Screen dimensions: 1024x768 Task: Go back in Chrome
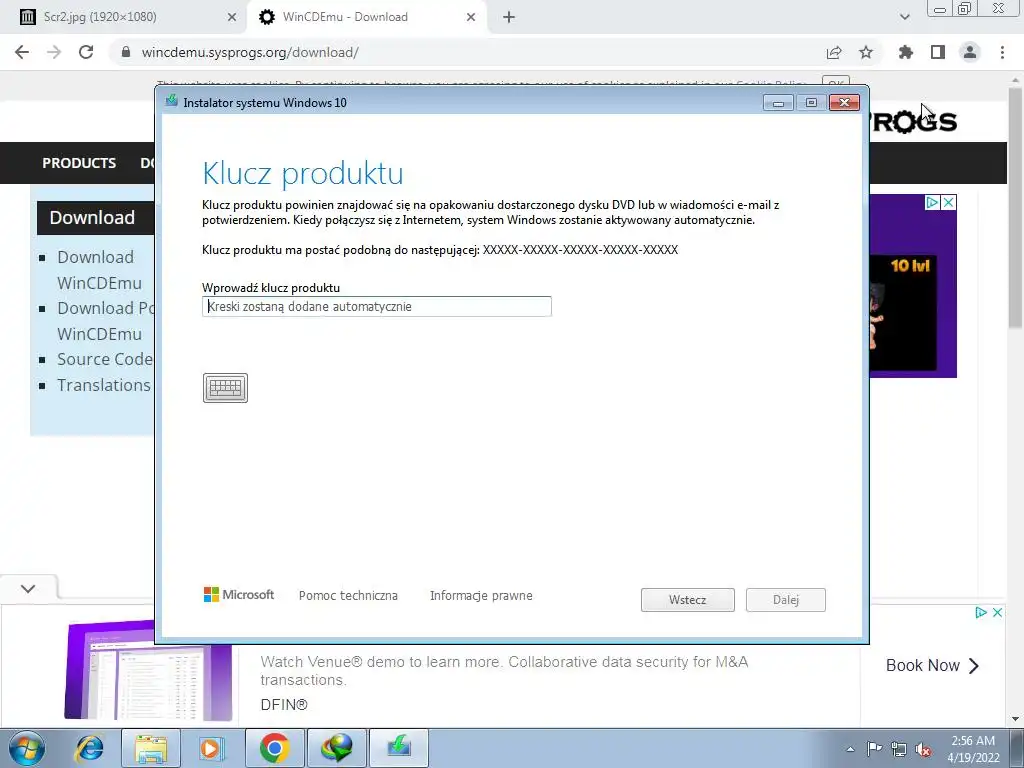click(22, 52)
